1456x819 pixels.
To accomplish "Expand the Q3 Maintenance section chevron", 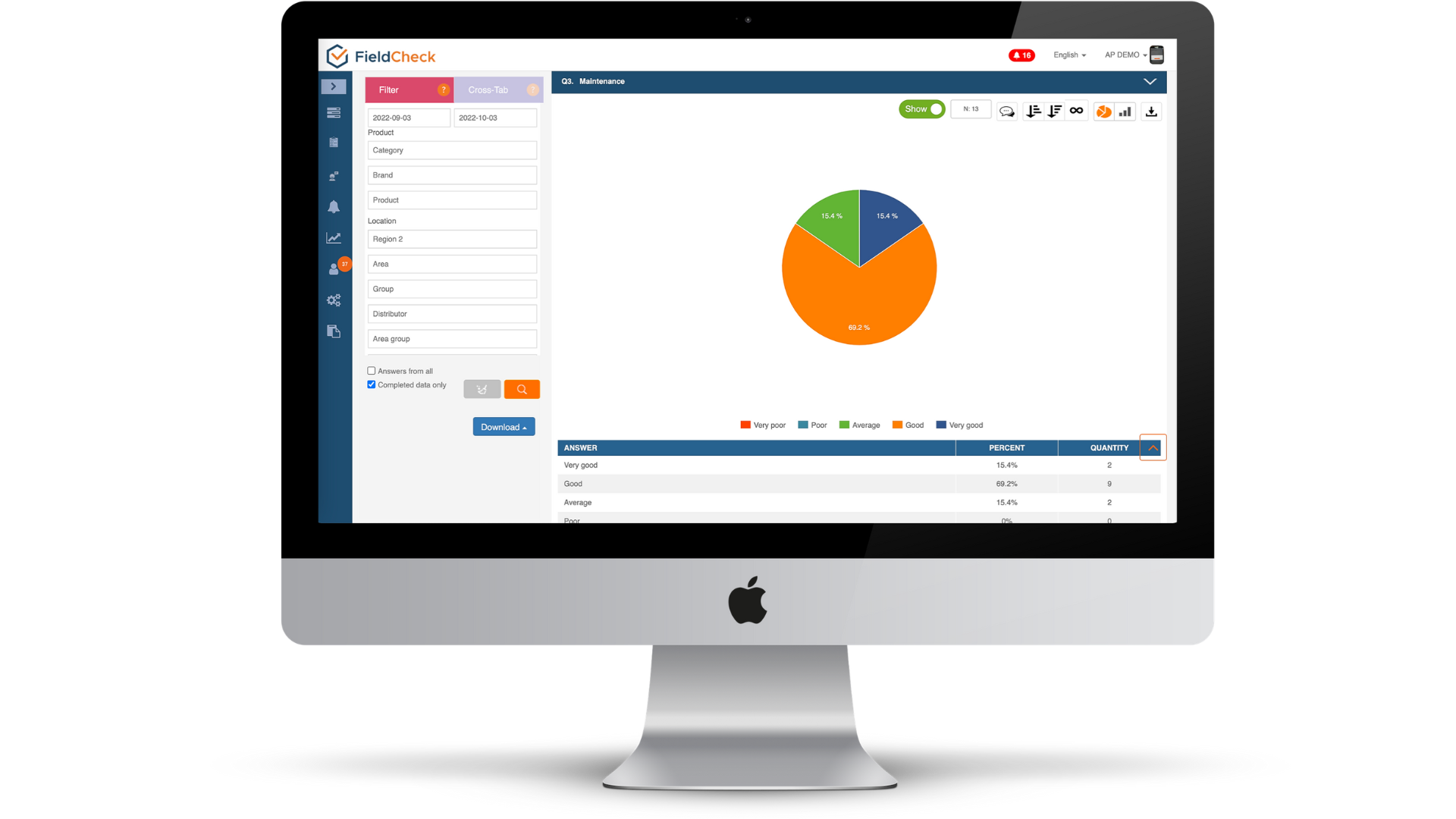I will click(1150, 81).
